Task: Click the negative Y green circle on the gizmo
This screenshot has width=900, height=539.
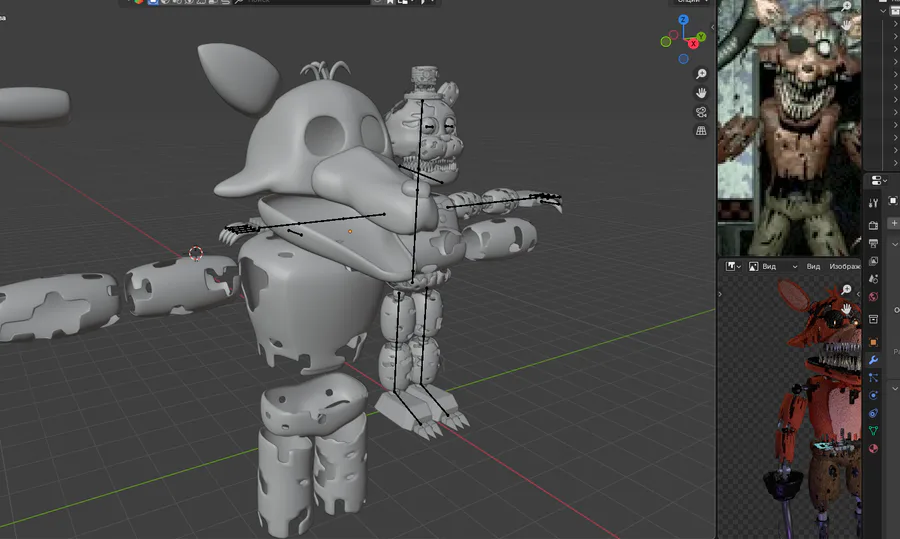Action: tap(665, 41)
